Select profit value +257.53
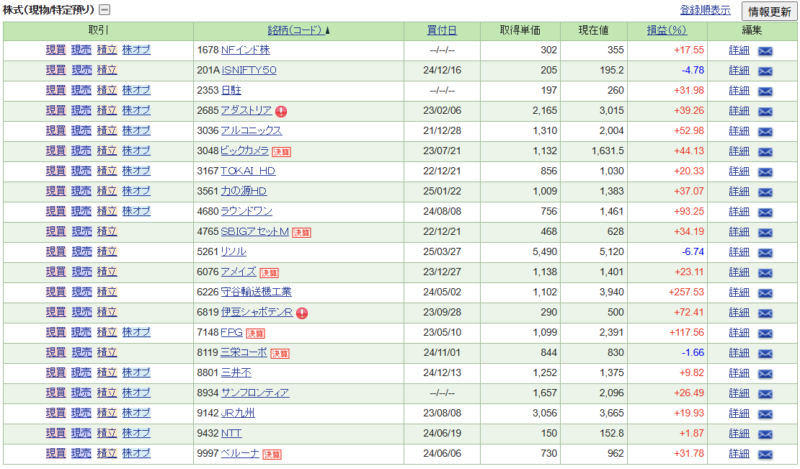Image resolution: width=800 pixels, height=469 pixels. coord(686,292)
